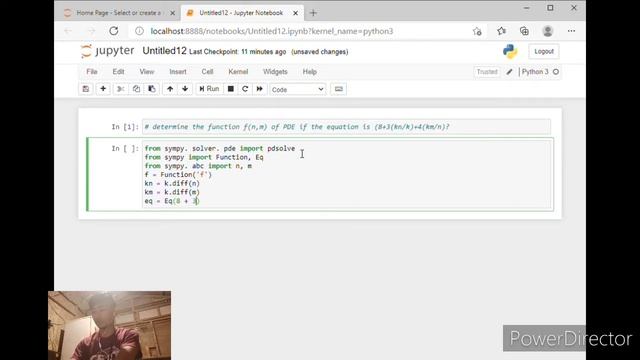Screen dimensions: 640x360
Task: Click the 'from sympy. solver. pde import pdsolve' line
Action: click(x=220, y=149)
